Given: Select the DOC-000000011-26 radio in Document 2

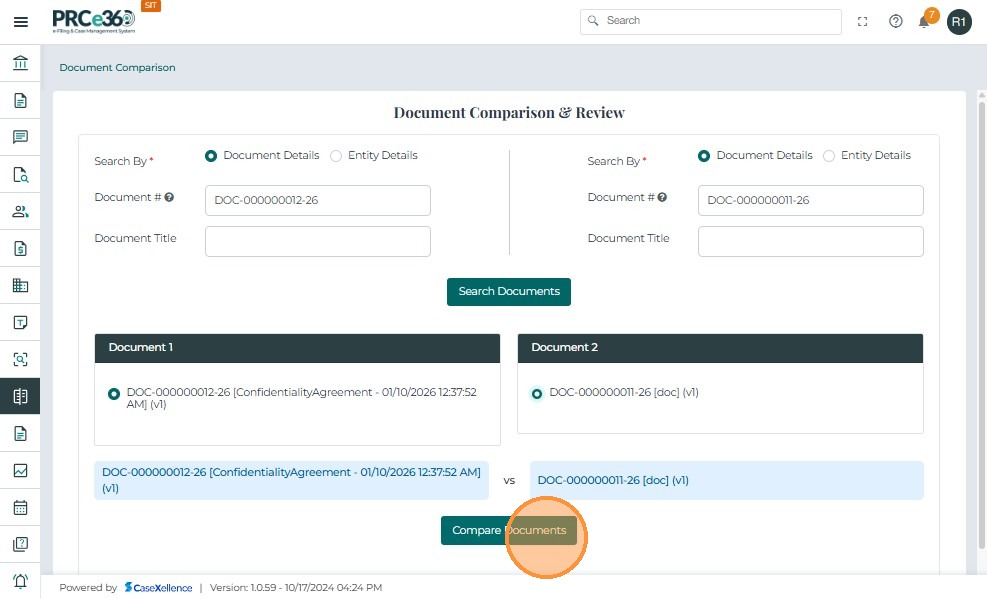Looking at the screenshot, I should click(x=537, y=394).
